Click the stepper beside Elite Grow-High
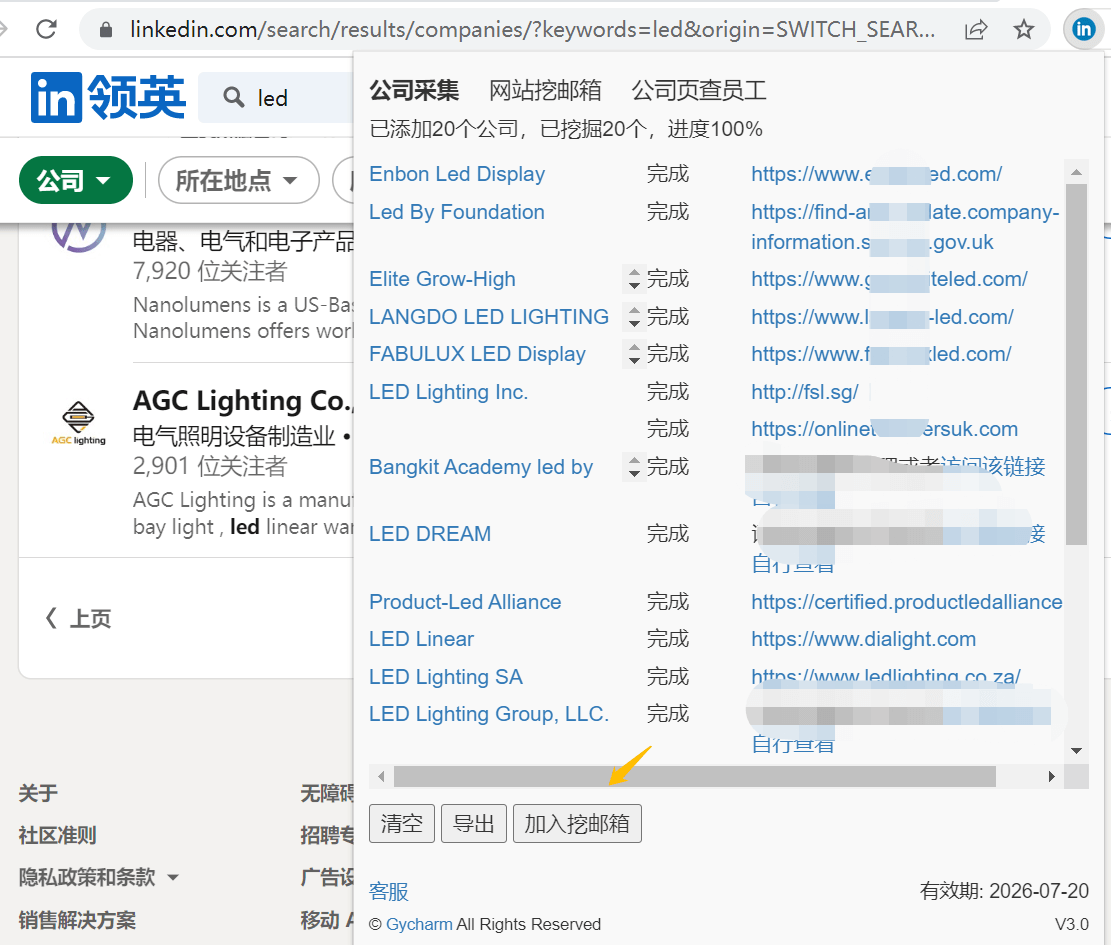Screen dimensions: 1111x945 pyautogui.click(x=634, y=279)
